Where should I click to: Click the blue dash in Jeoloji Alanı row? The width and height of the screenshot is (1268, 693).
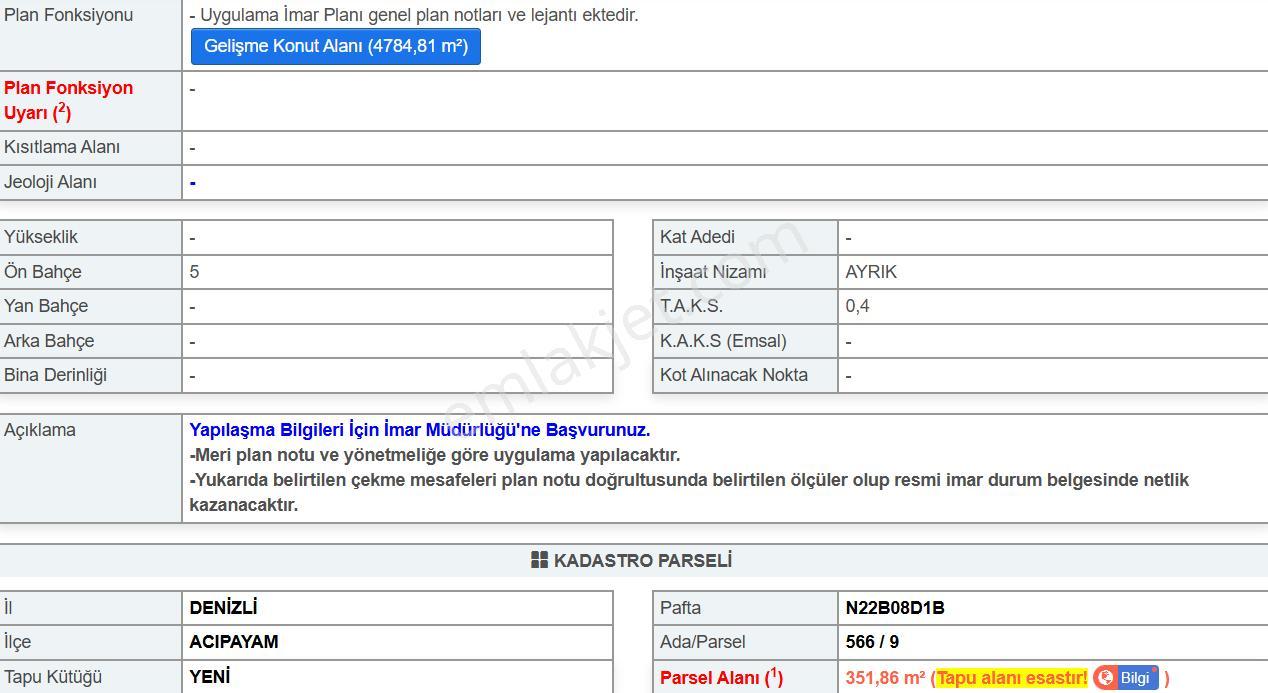192,182
